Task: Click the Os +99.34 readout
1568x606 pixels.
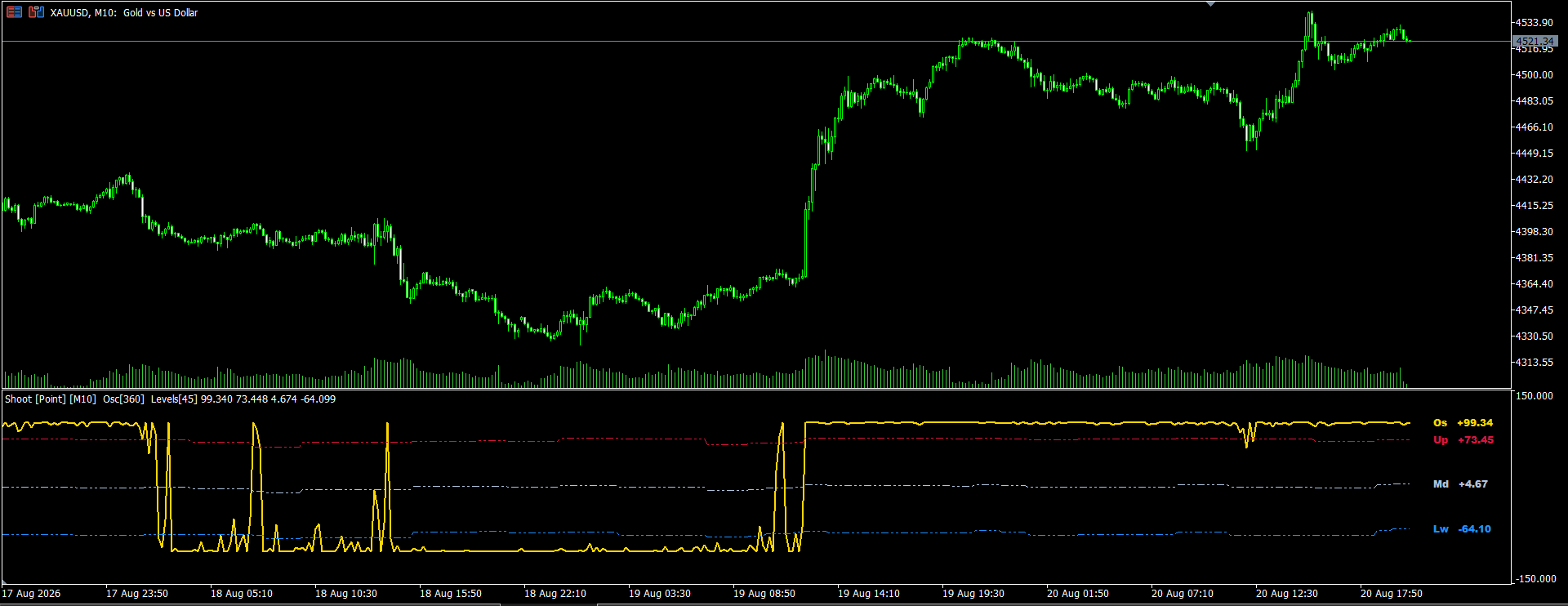Action: coord(1463,423)
